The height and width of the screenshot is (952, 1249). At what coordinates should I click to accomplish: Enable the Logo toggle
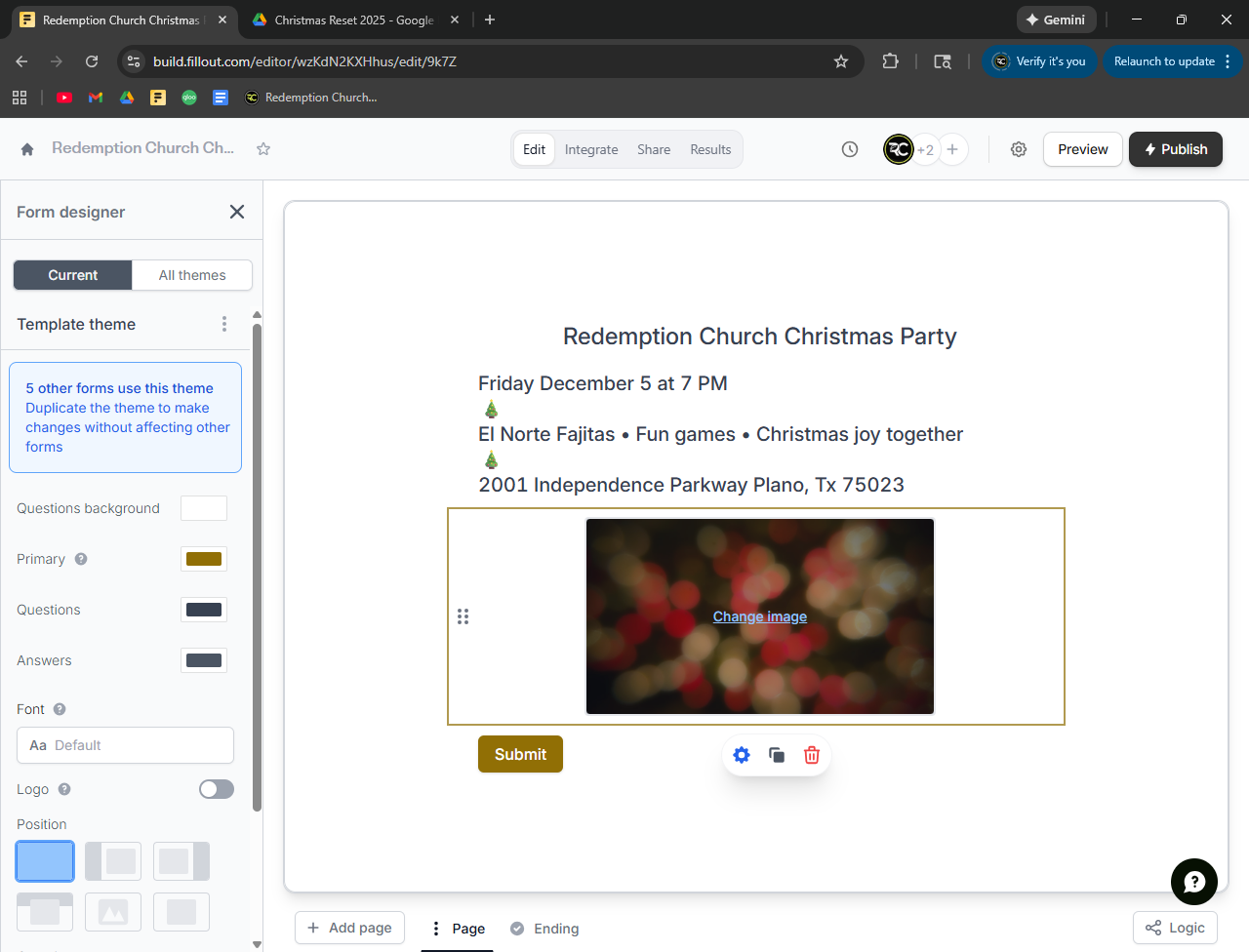pos(217,789)
